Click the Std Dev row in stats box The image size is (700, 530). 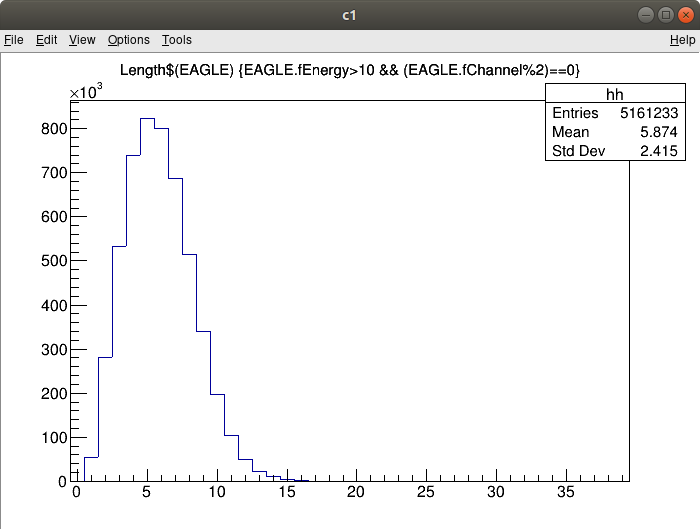(x=615, y=151)
